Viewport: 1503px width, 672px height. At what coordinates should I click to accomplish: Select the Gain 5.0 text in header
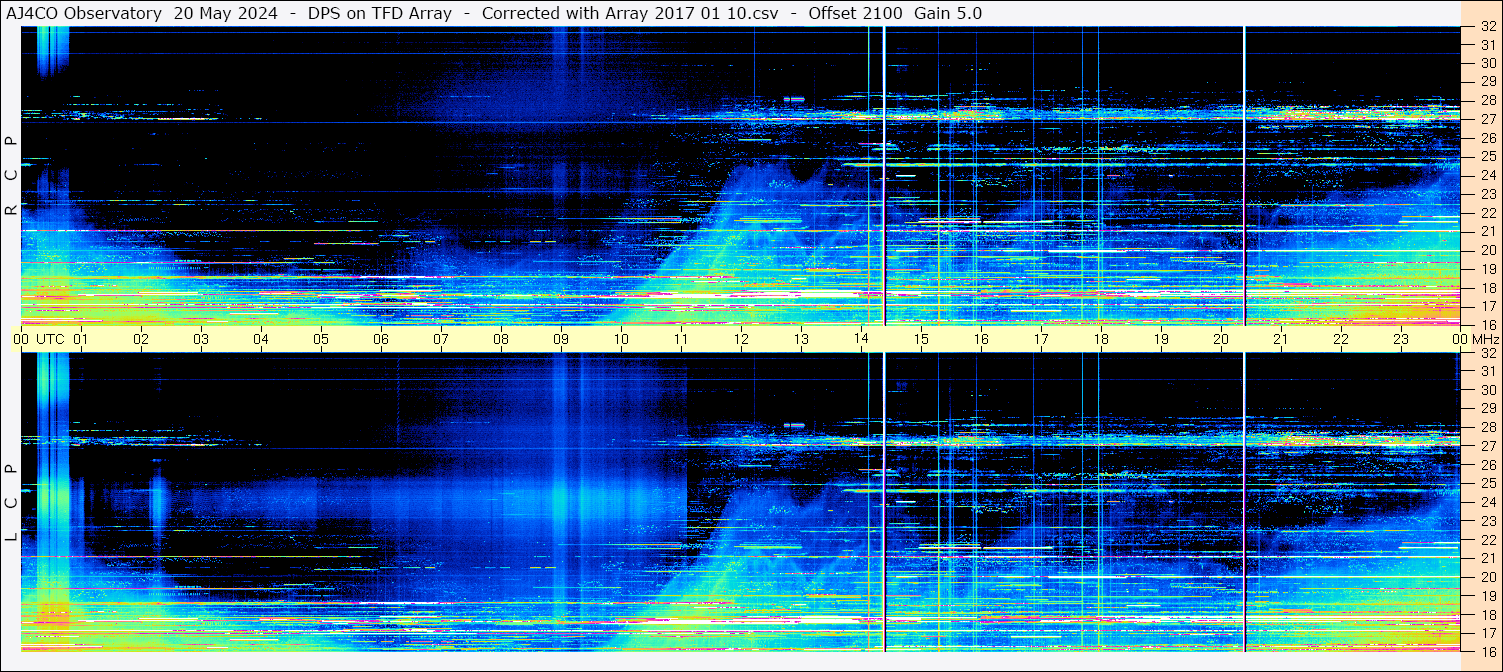pos(948,13)
